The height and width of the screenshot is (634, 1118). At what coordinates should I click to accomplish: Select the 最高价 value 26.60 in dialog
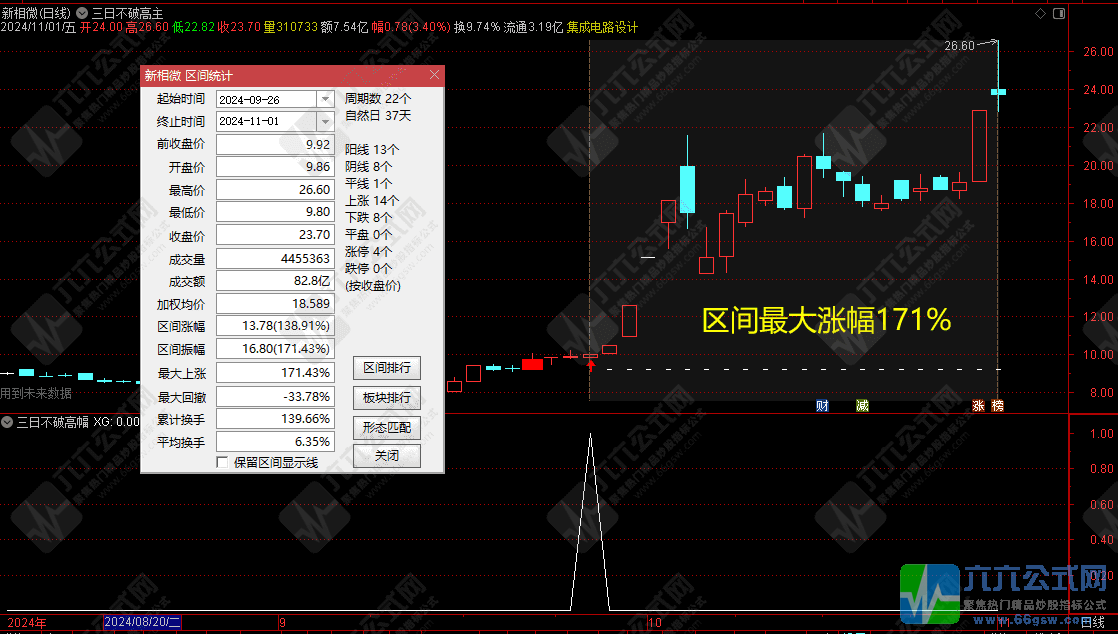(x=275, y=190)
